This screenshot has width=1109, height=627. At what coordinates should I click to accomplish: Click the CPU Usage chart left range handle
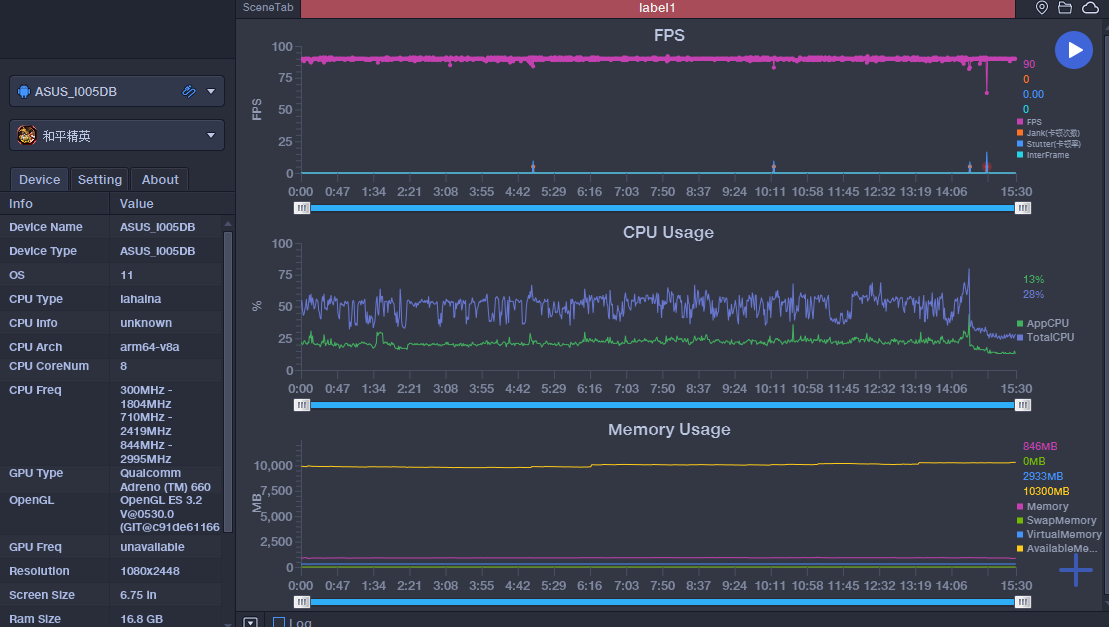pos(302,405)
